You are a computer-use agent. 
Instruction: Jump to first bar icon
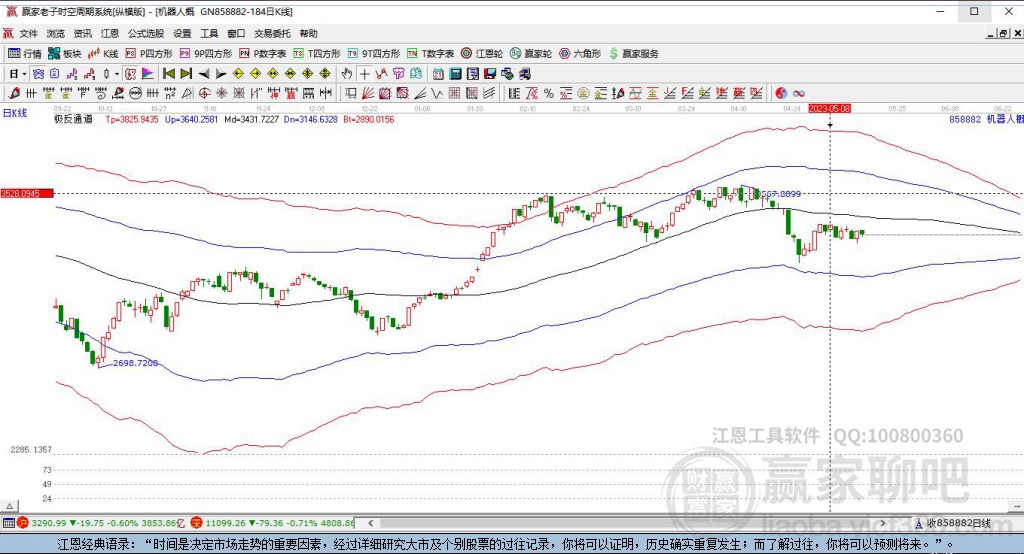click(168, 74)
